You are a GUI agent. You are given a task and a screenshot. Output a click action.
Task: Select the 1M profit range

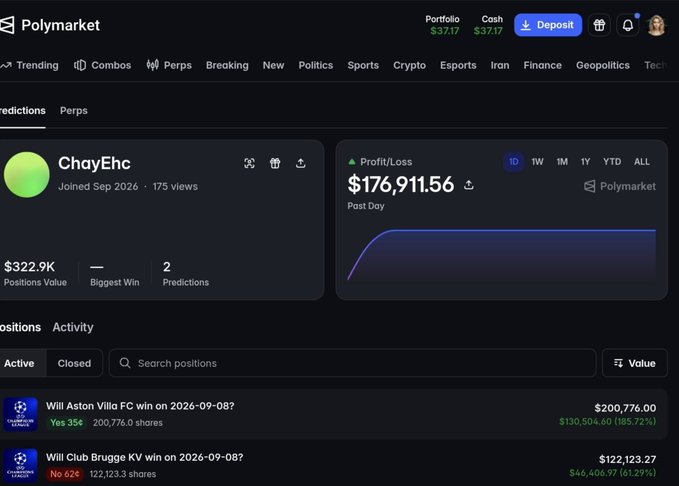tap(562, 162)
